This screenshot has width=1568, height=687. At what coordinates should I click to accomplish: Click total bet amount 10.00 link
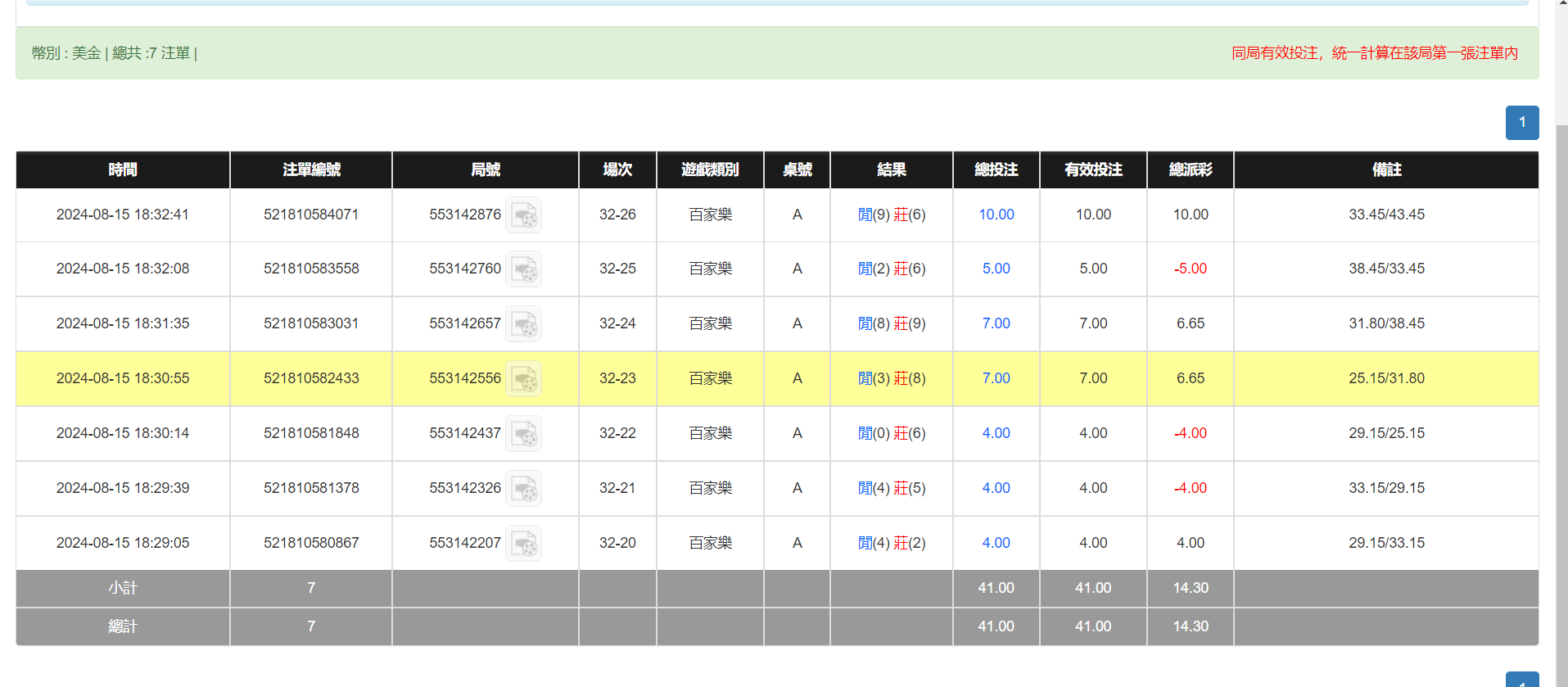tap(996, 215)
